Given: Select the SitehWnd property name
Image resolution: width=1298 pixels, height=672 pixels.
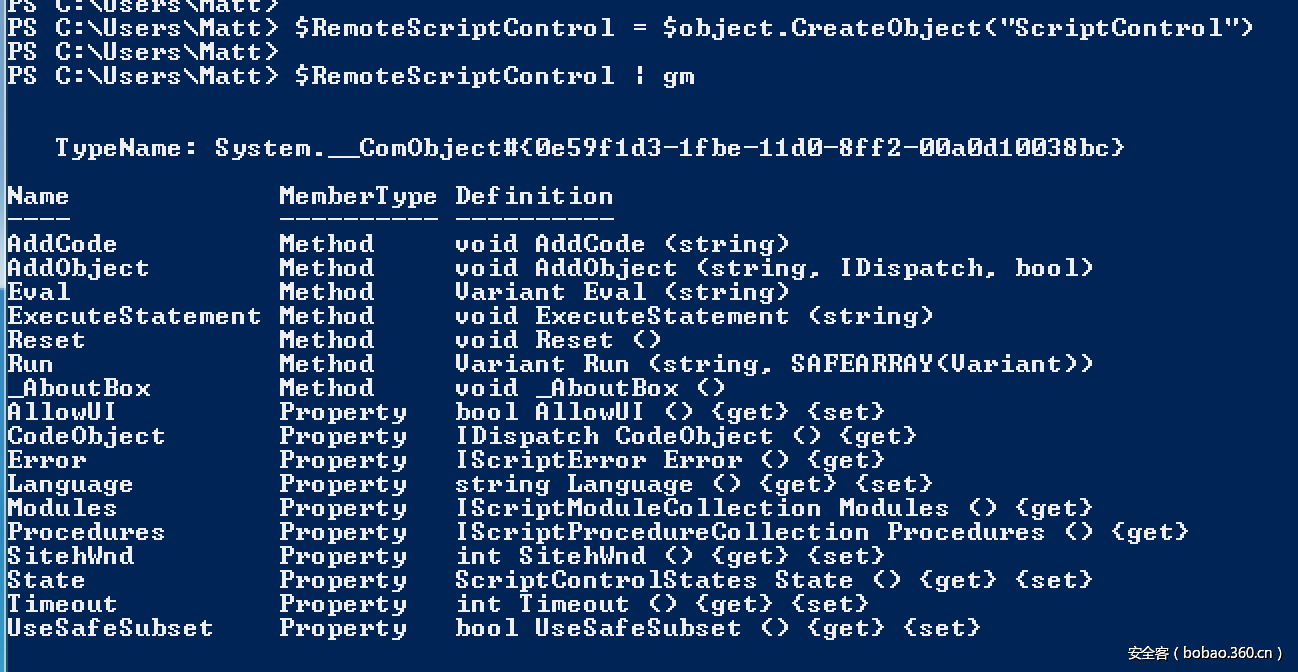Looking at the screenshot, I should click(70, 556).
